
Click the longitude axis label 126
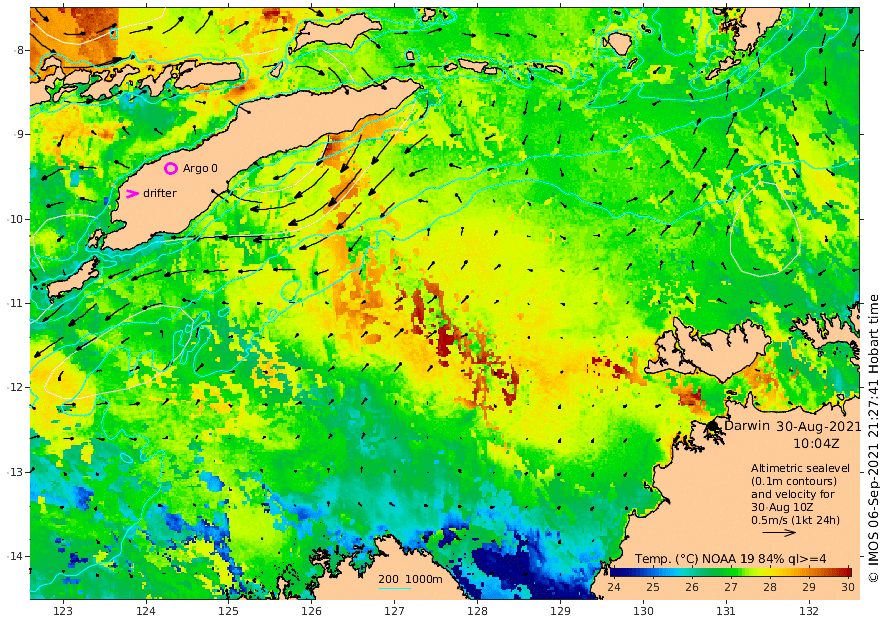pos(311,611)
